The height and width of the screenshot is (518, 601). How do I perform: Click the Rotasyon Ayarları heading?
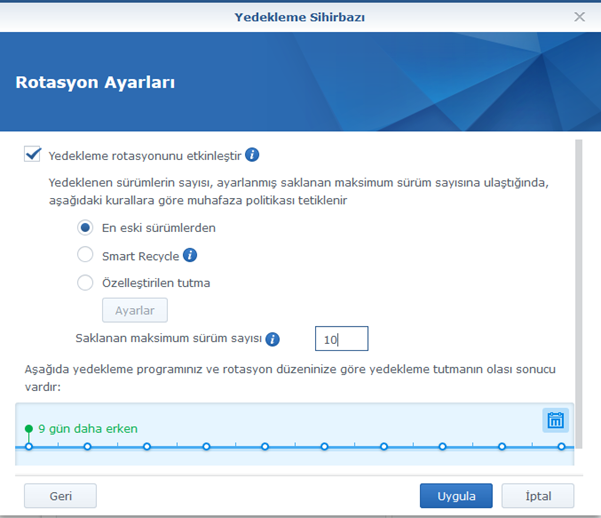click(95, 82)
